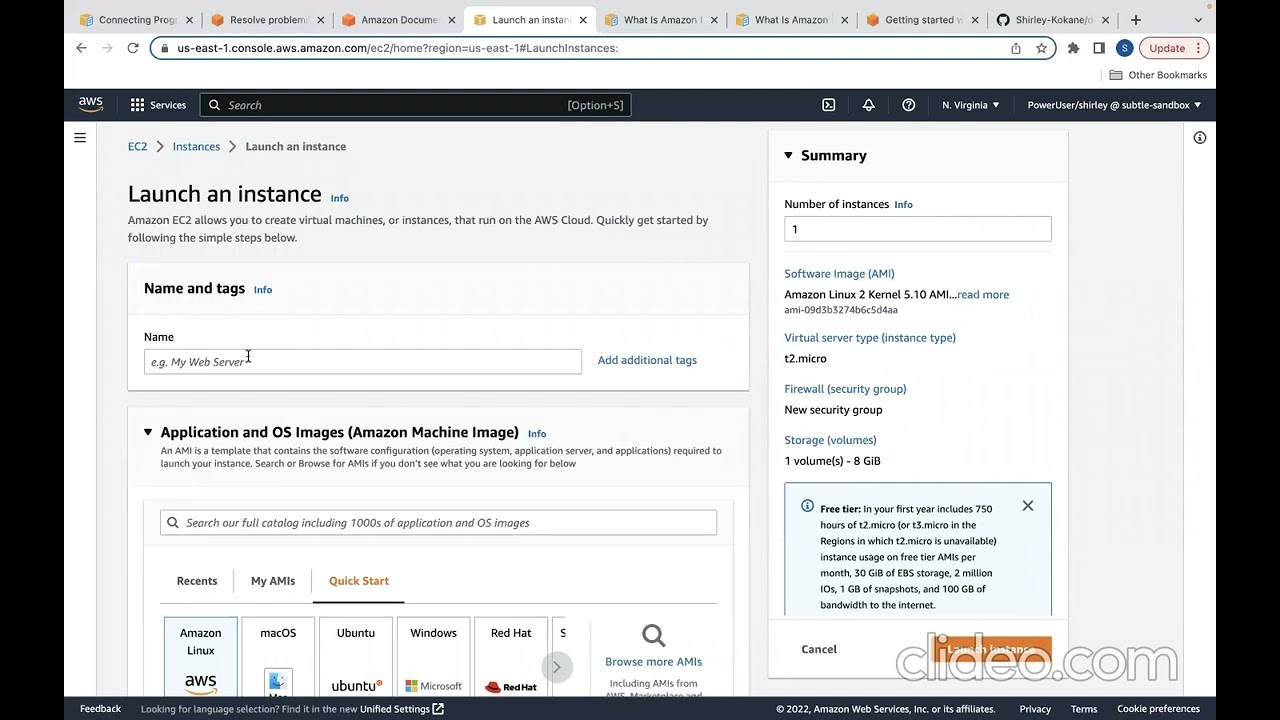Click the Name input field
1280x720 pixels.
click(363, 362)
